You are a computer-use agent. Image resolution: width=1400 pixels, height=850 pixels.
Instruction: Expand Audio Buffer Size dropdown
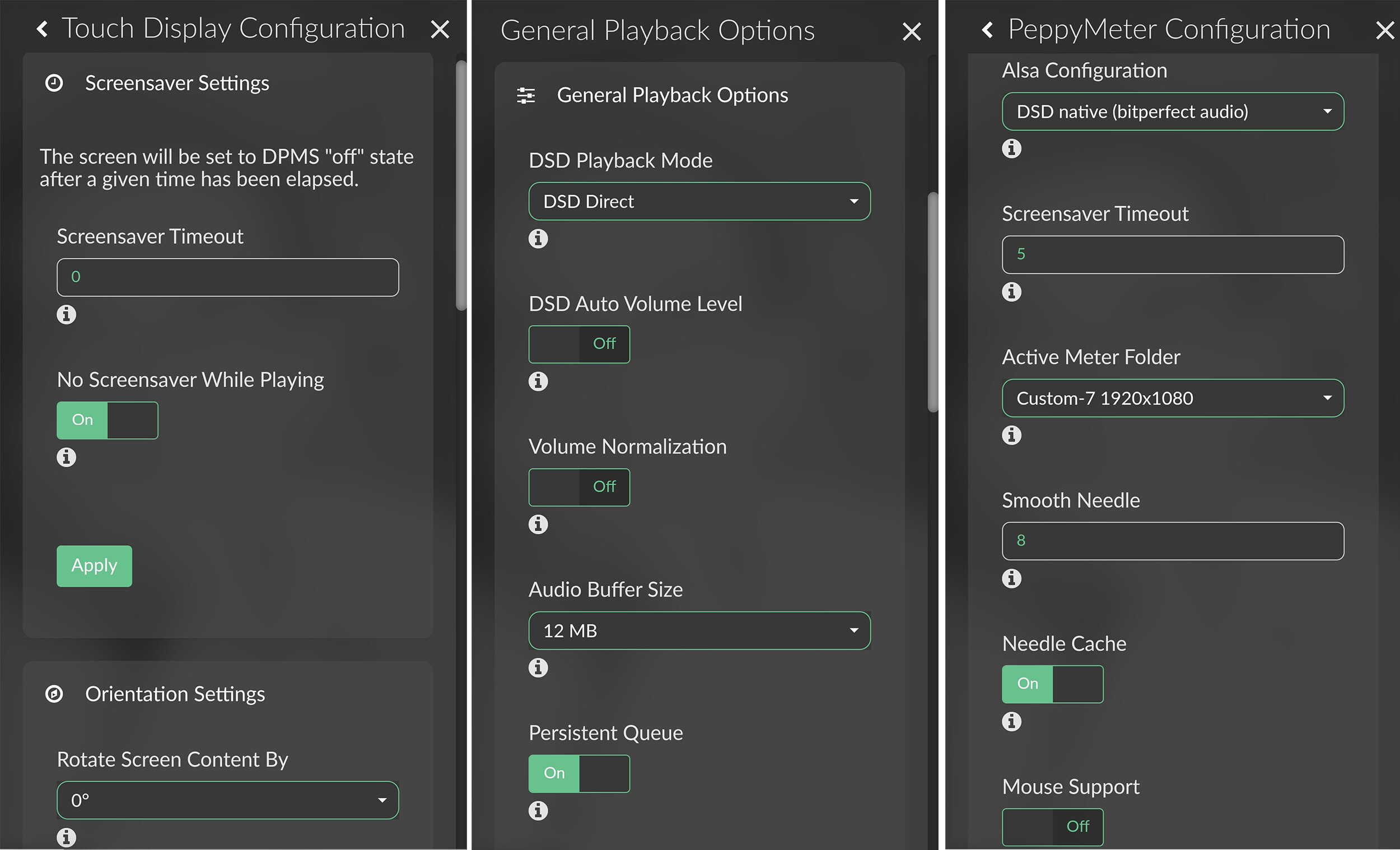pos(699,631)
